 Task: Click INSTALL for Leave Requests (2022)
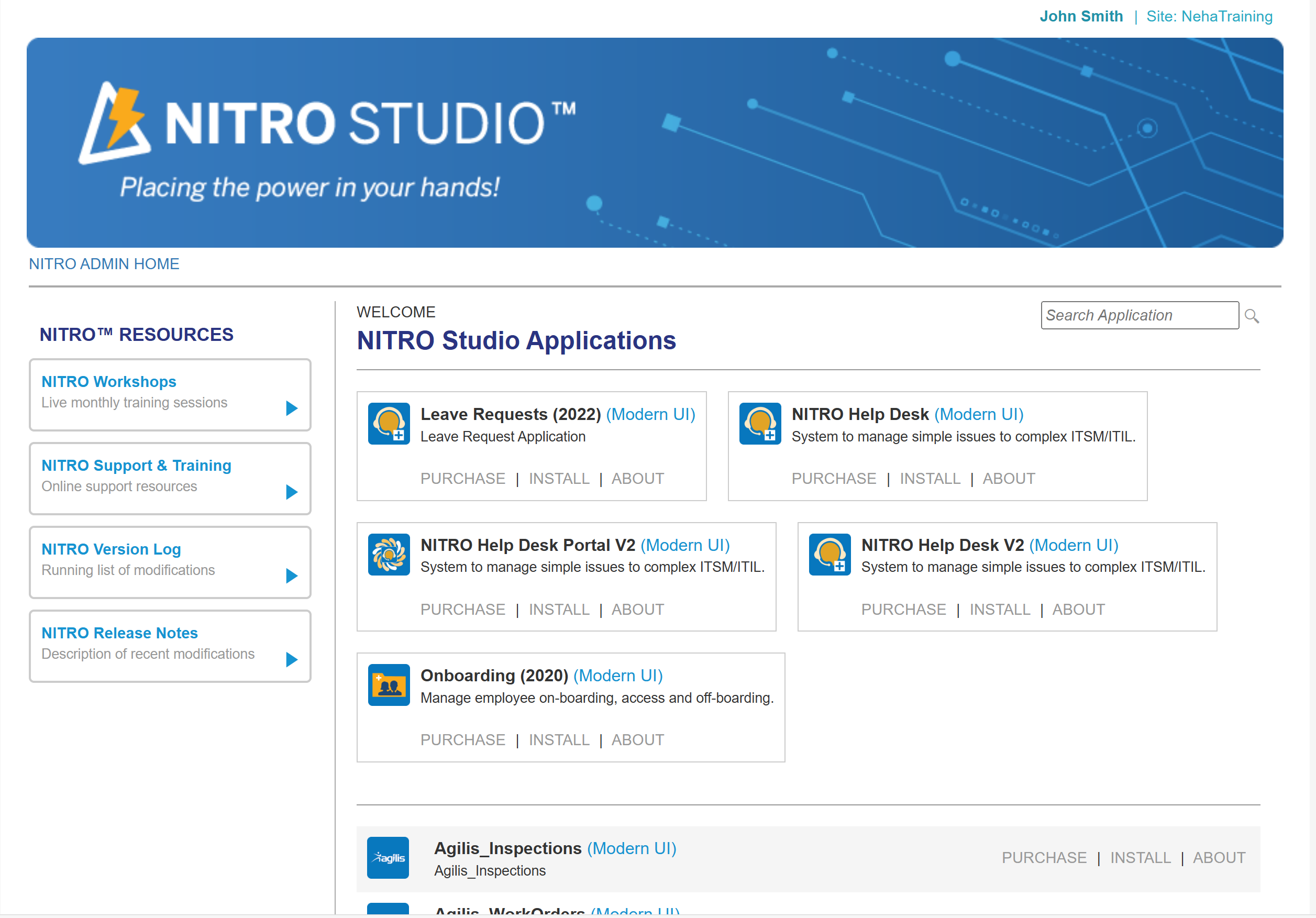(x=559, y=479)
